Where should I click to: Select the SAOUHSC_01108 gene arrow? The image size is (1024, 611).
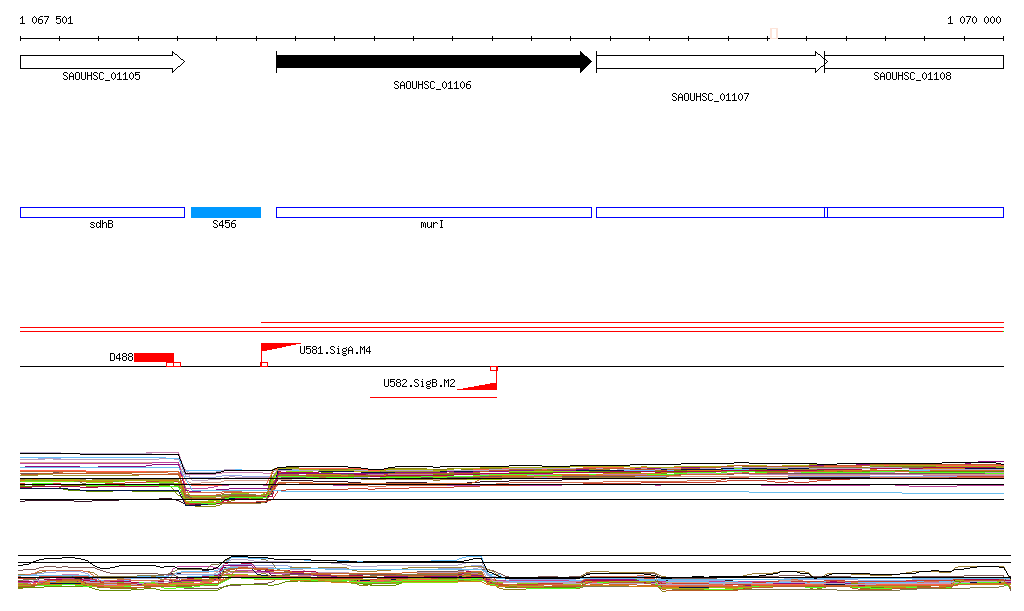914,62
